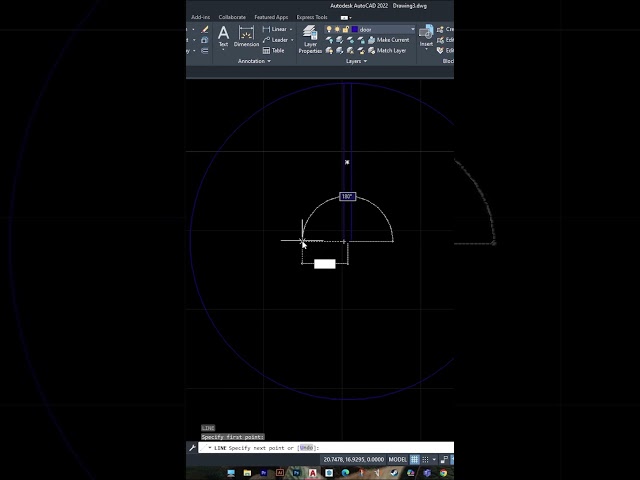Open Steam from the taskbar
Screen dimensions: 640x480
click(x=394, y=473)
